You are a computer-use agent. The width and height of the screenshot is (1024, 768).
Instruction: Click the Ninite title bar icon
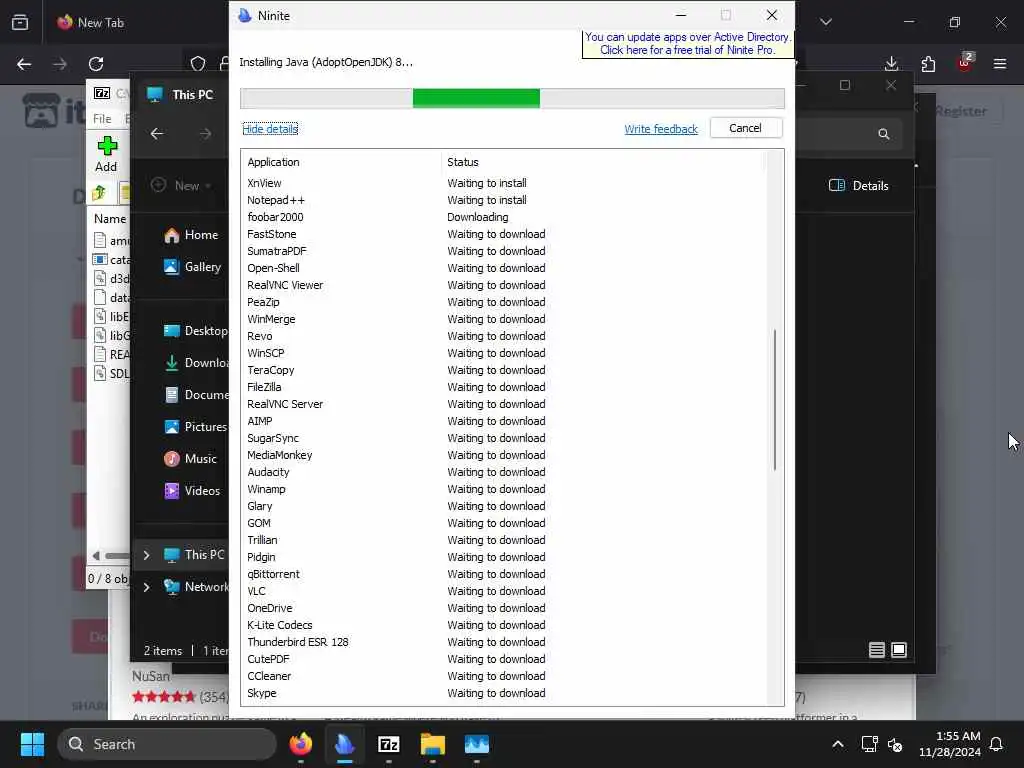[x=245, y=15]
